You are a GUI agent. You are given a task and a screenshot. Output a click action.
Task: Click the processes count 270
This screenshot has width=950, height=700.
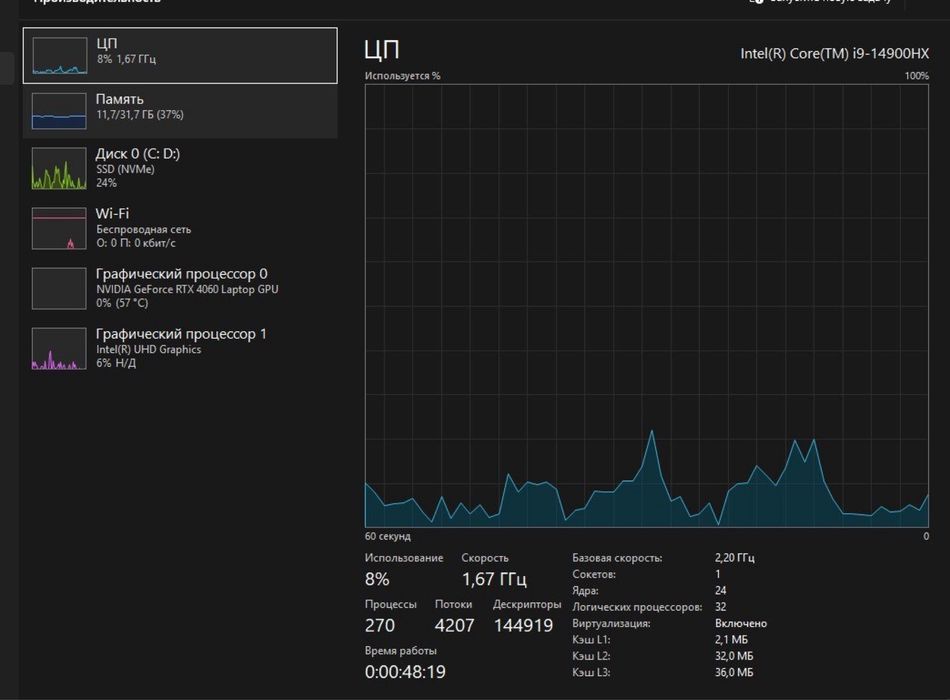pyautogui.click(x=379, y=625)
